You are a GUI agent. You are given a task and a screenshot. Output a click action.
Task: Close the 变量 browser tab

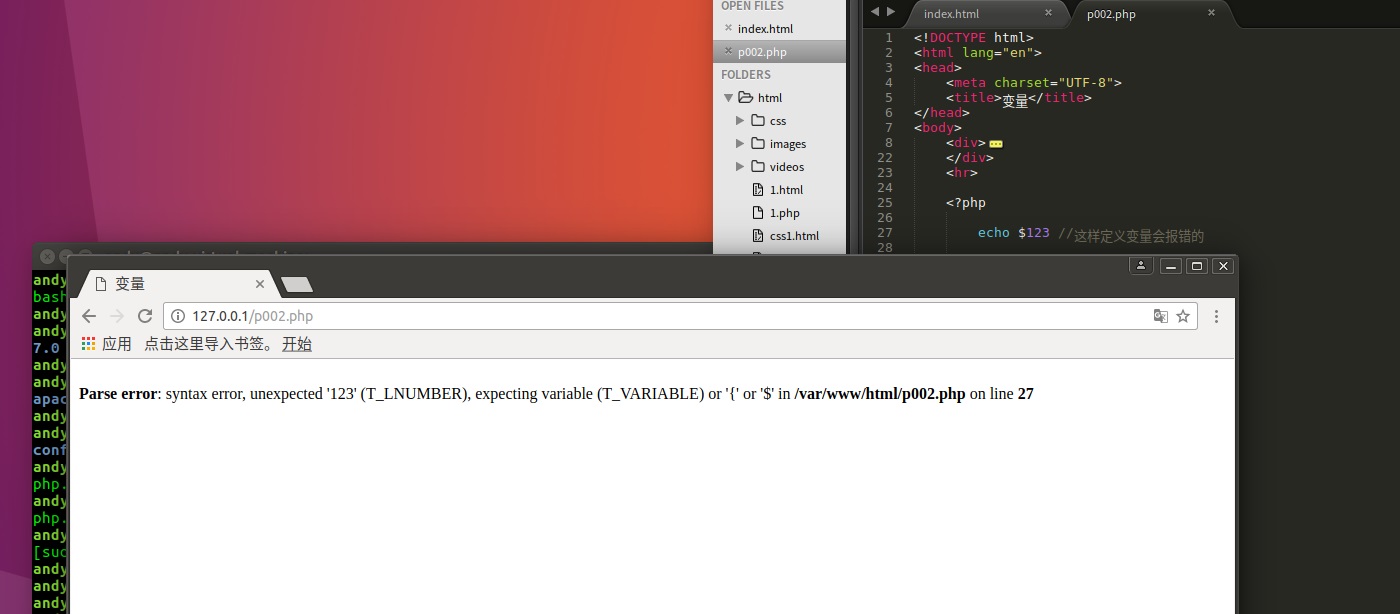tap(260, 284)
